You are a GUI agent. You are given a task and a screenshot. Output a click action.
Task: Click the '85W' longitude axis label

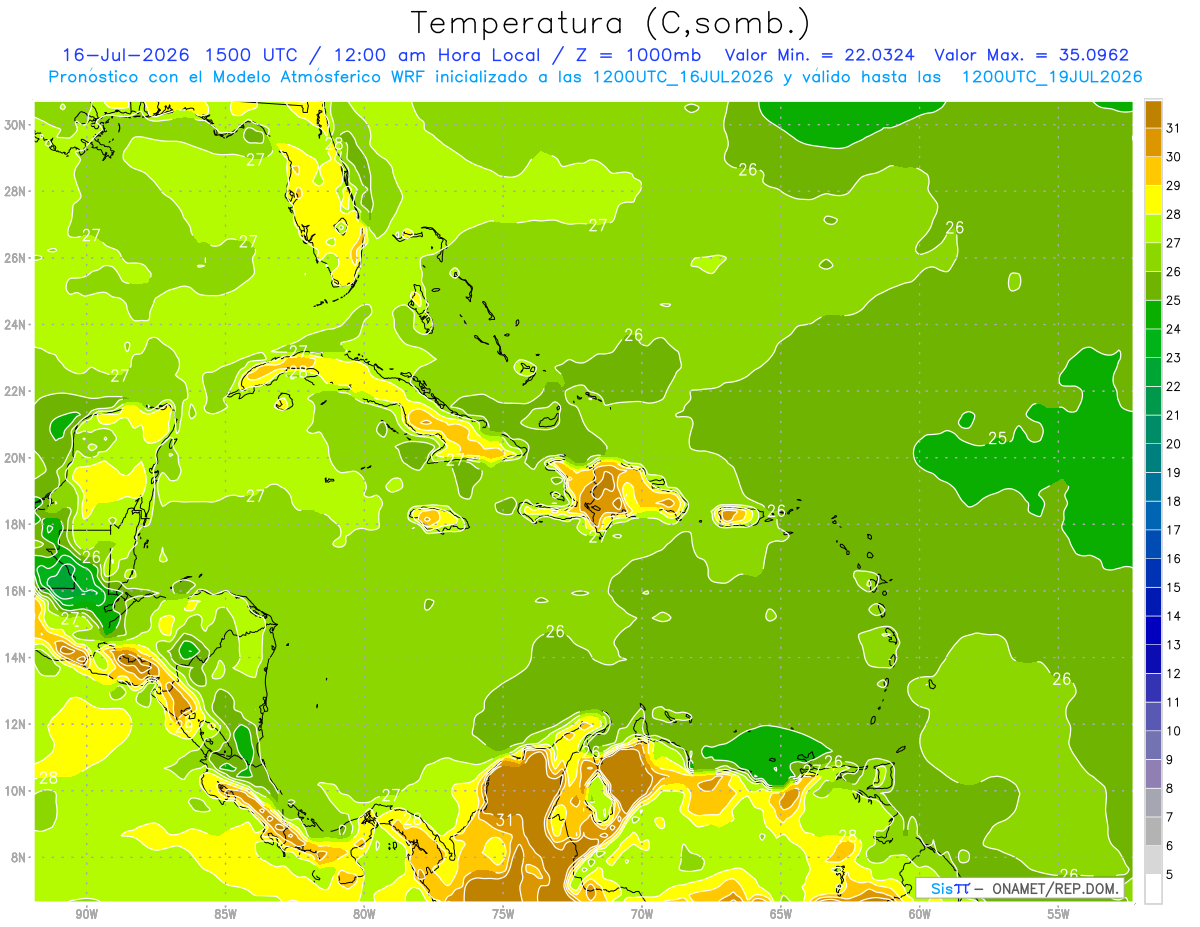(225, 914)
